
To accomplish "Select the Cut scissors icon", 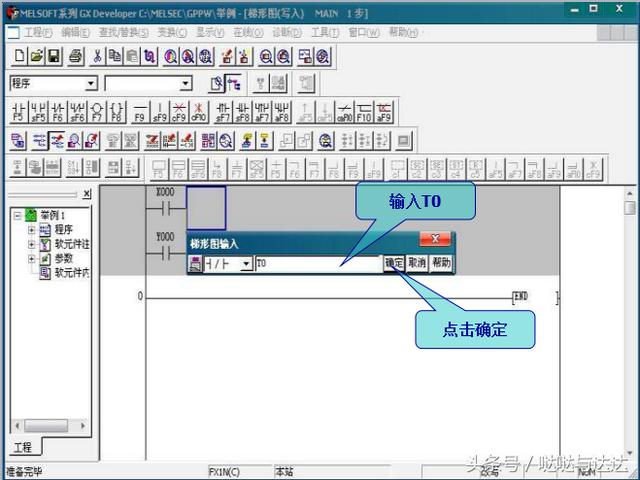I will (97, 56).
